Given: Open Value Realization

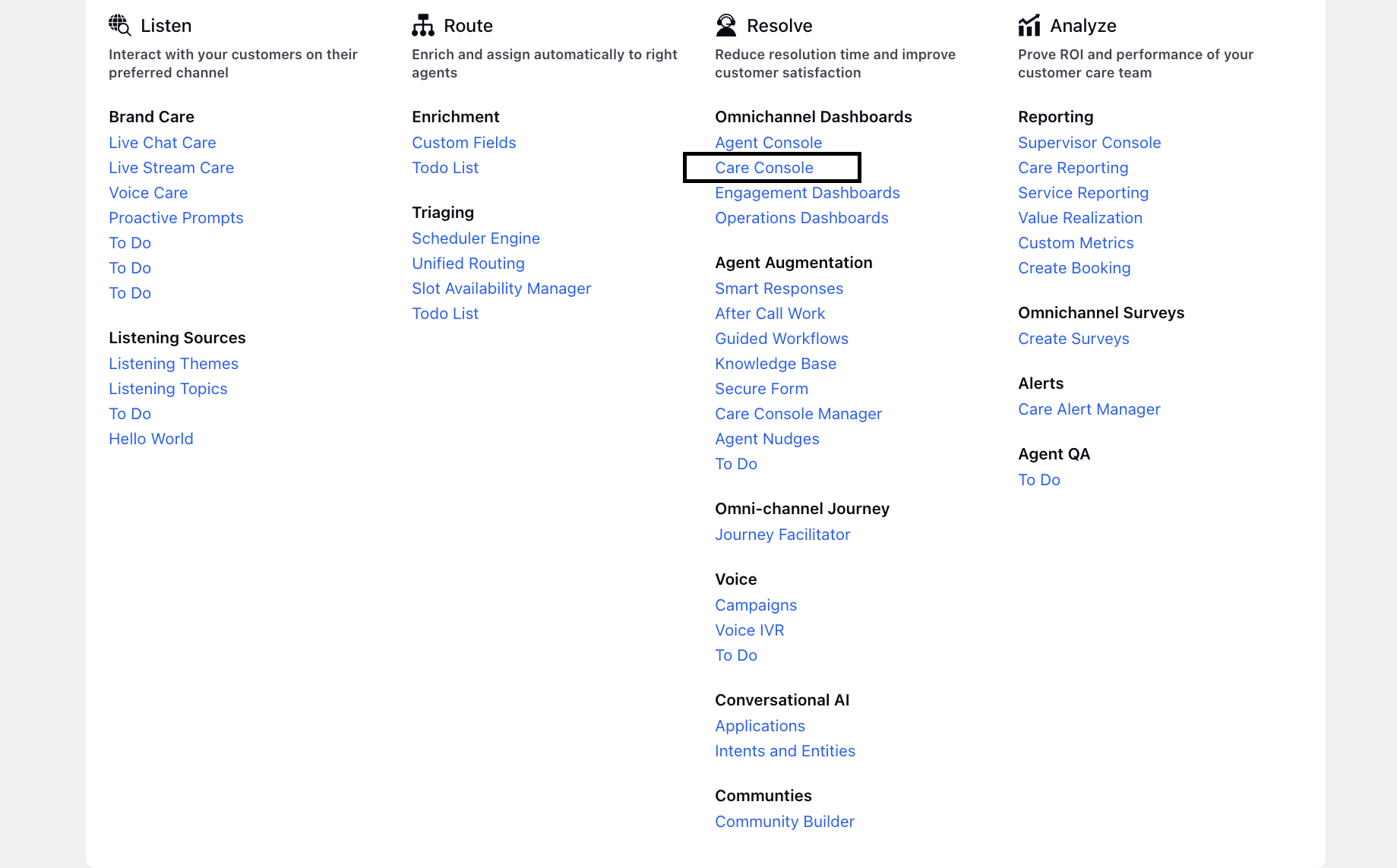Looking at the screenshot, I should click(x=1080, y=218).
